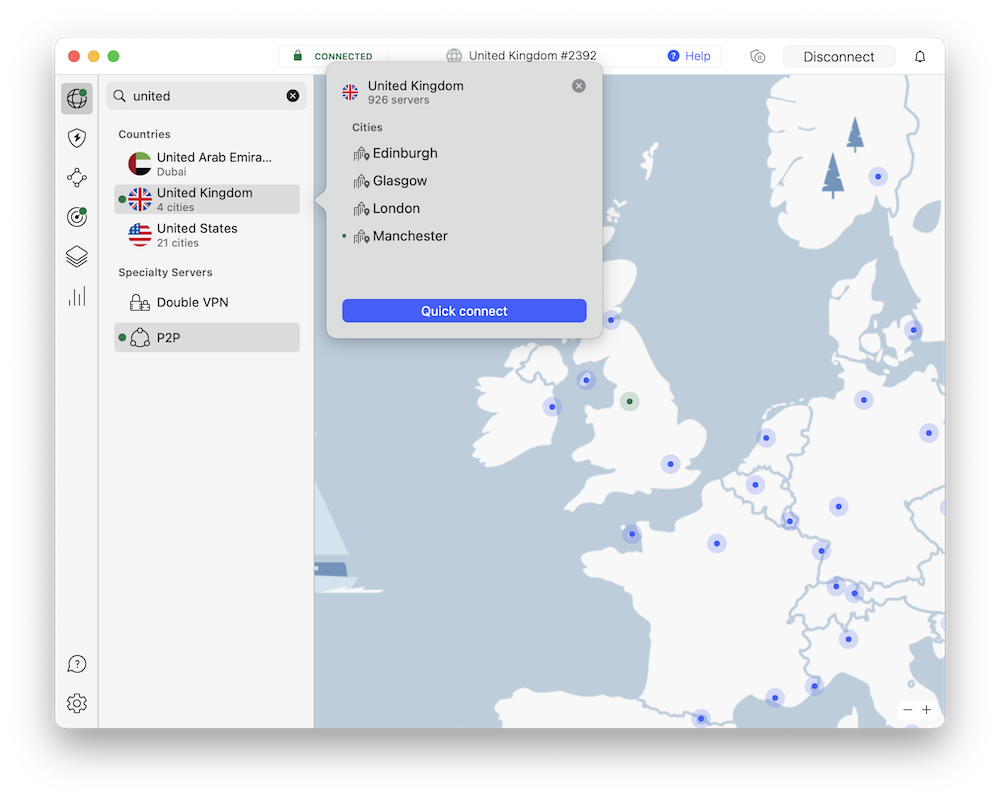Click the Double VPN padlocks icon
The height and width of the screenshot is (801, 1000).
point(140,302)
